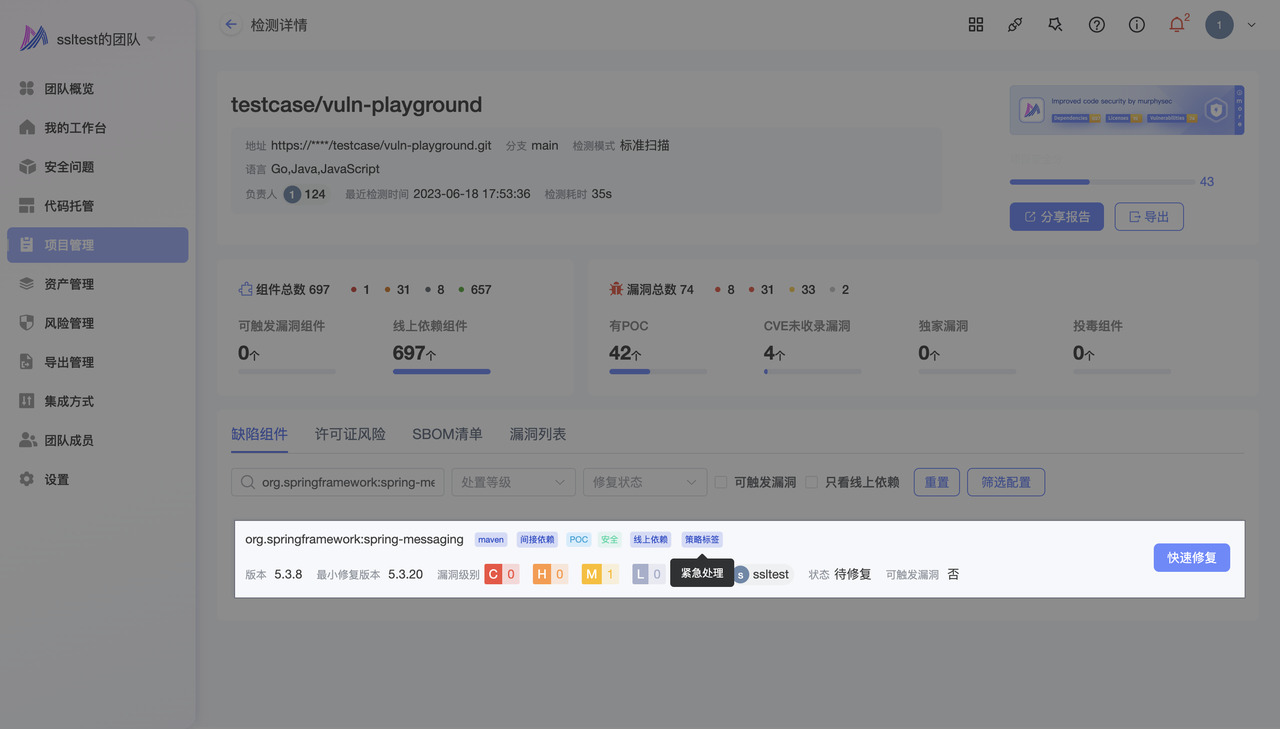Enable the 可触发漏洞 checkbox
This screenshot has height=729, width=1280.
click(721, 482)
